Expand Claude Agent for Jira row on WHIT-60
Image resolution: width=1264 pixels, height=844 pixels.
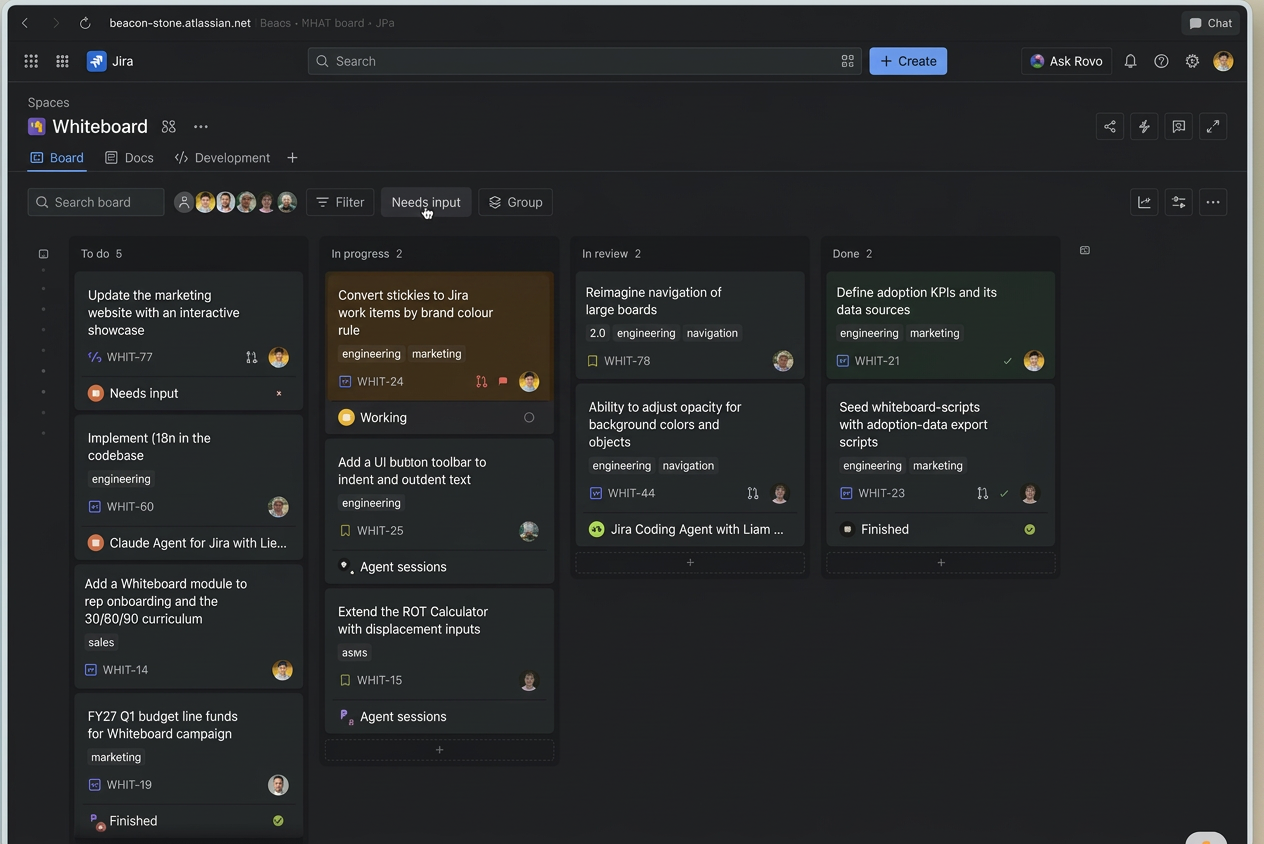click(x=189, y=543)
